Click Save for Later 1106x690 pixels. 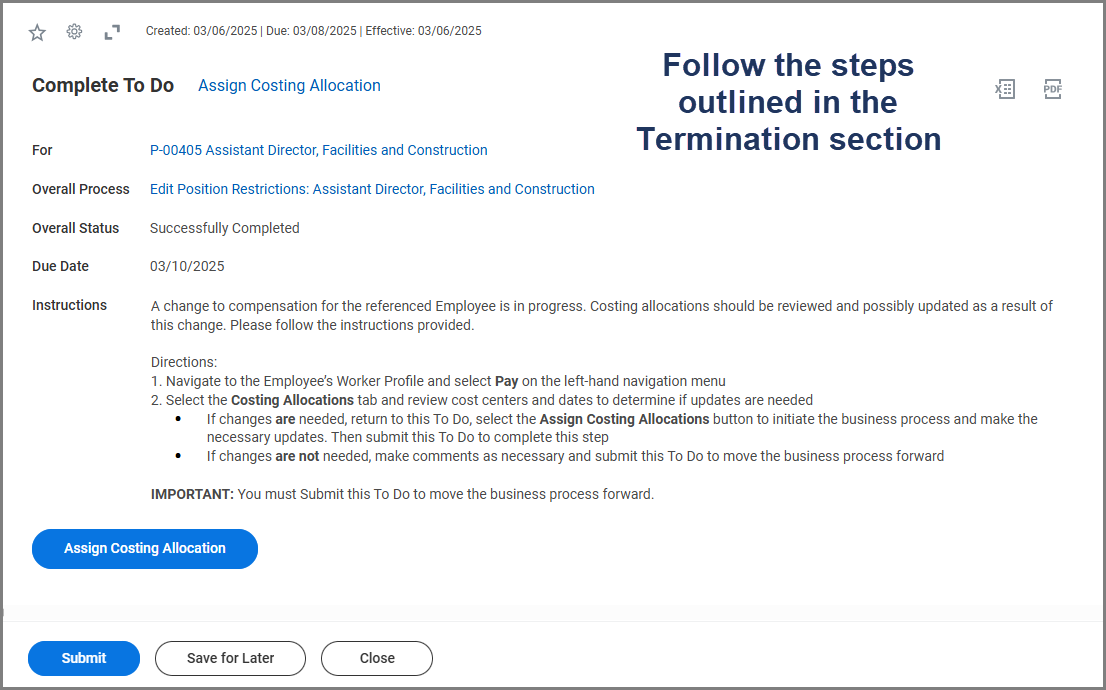(230, 658)
